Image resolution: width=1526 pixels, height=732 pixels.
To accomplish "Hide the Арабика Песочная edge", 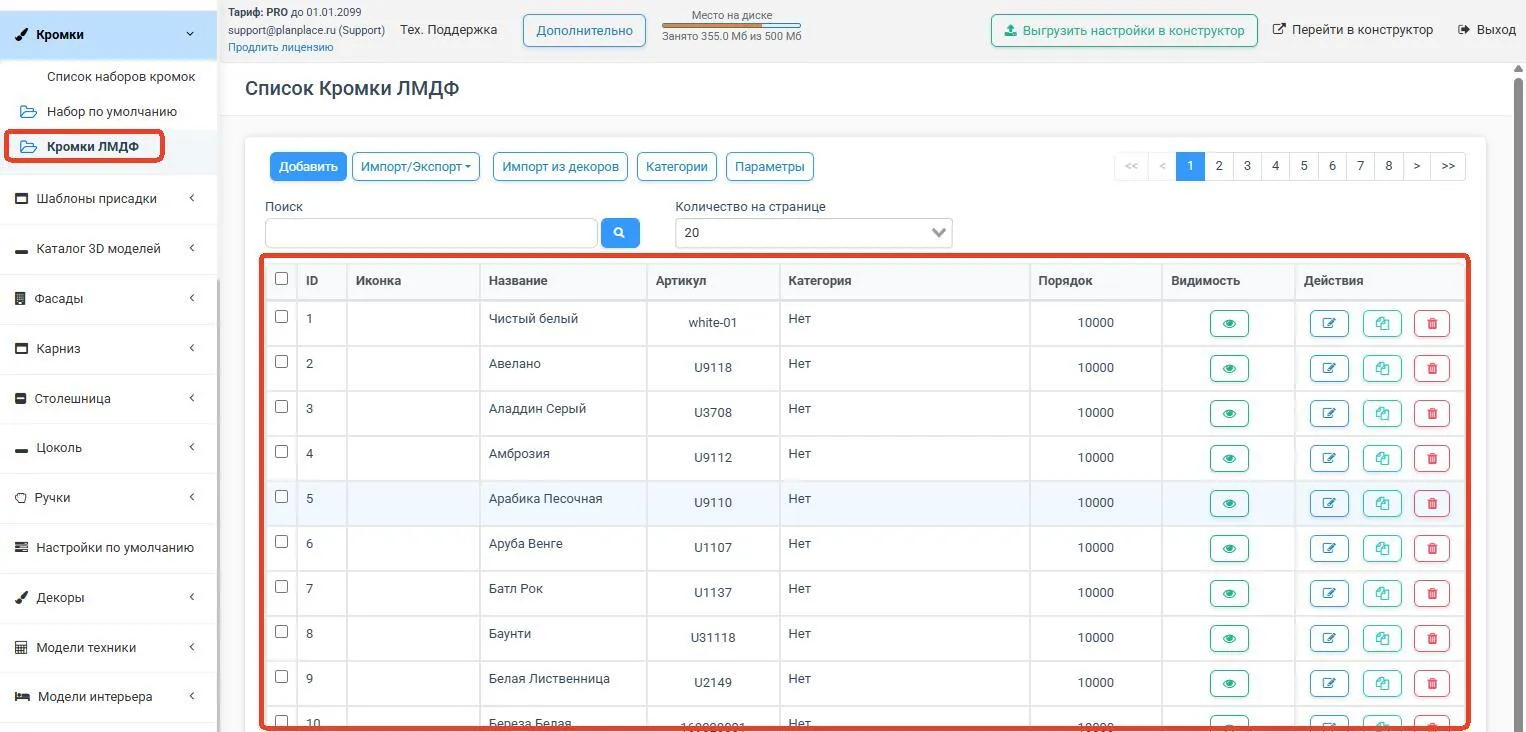I will tap(1229, 503).
